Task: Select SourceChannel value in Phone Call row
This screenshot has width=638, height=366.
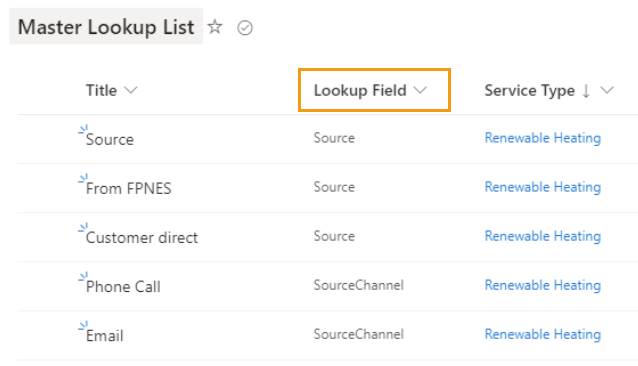Action: pos(358,285)
